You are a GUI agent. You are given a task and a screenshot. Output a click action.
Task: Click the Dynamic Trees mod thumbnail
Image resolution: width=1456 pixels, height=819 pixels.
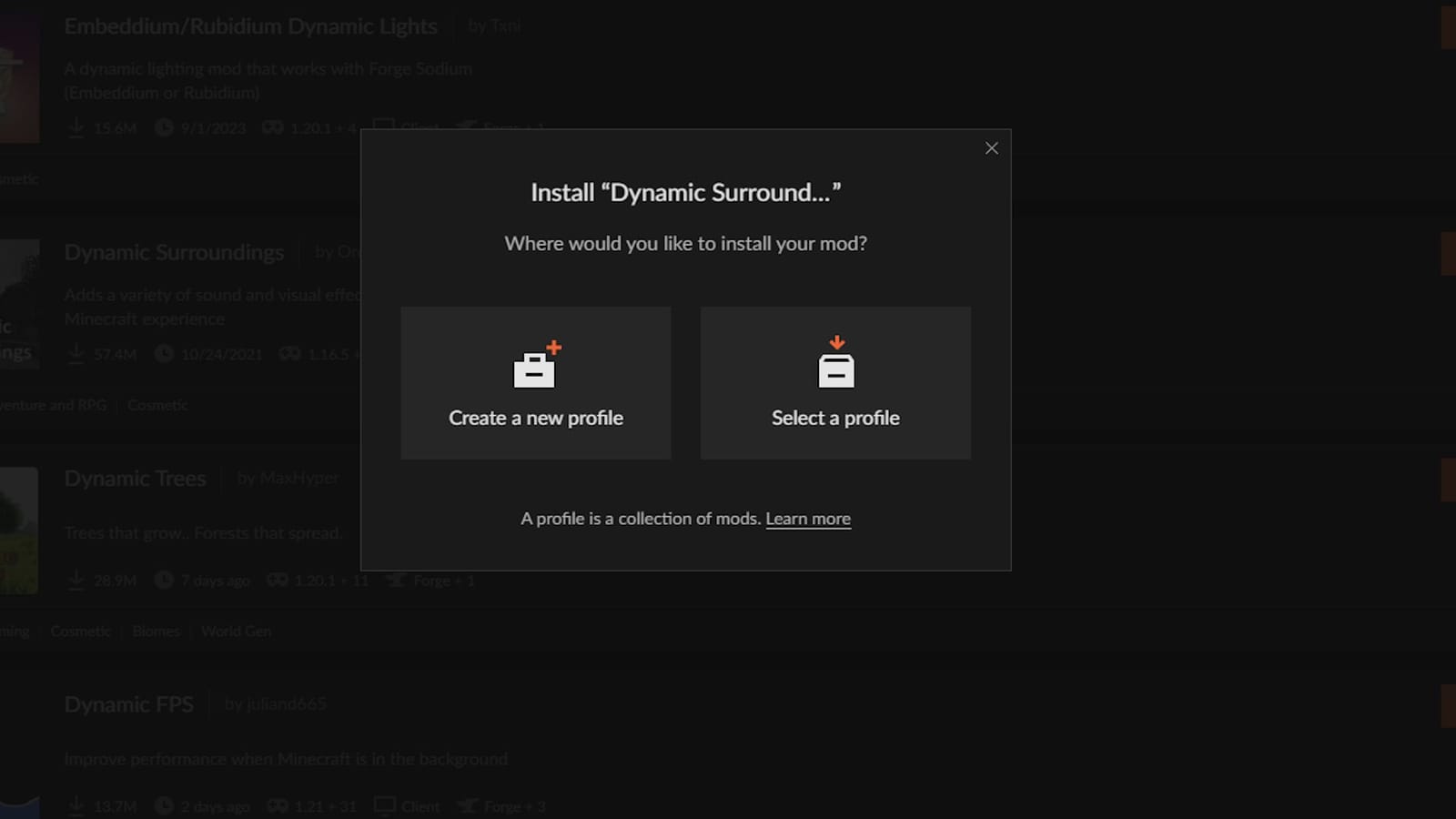pos(18,531)
